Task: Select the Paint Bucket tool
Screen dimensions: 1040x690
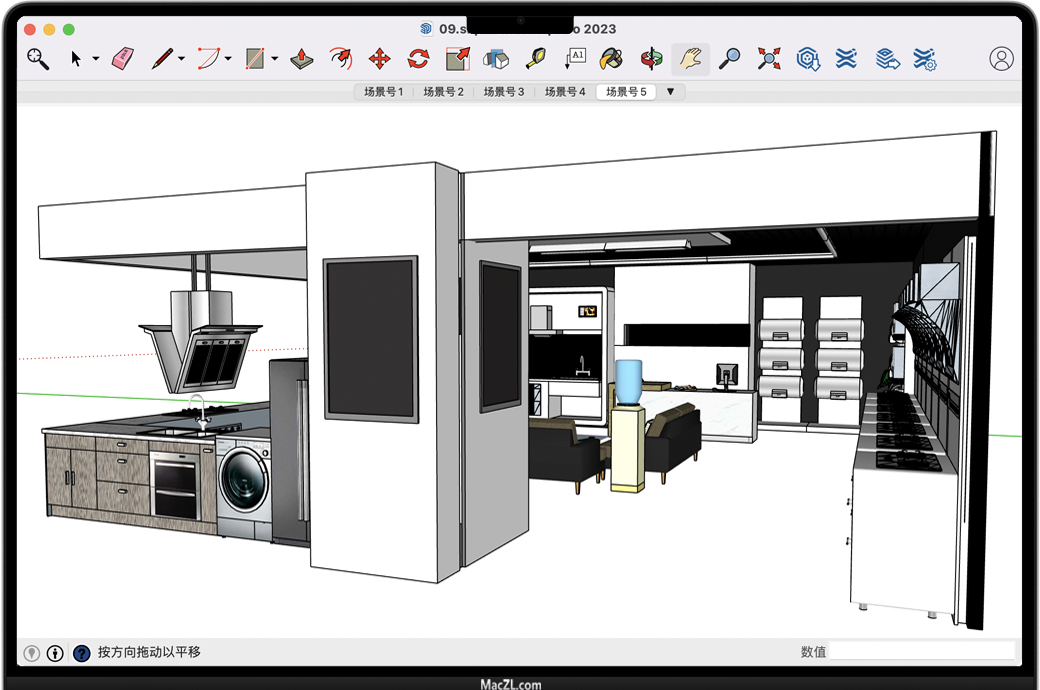Action: 611,59
